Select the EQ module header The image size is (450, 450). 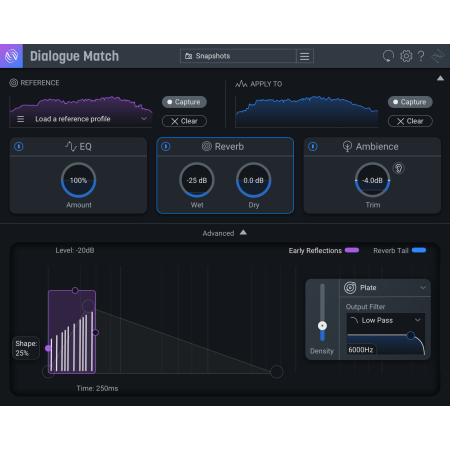tap(78, 146)
